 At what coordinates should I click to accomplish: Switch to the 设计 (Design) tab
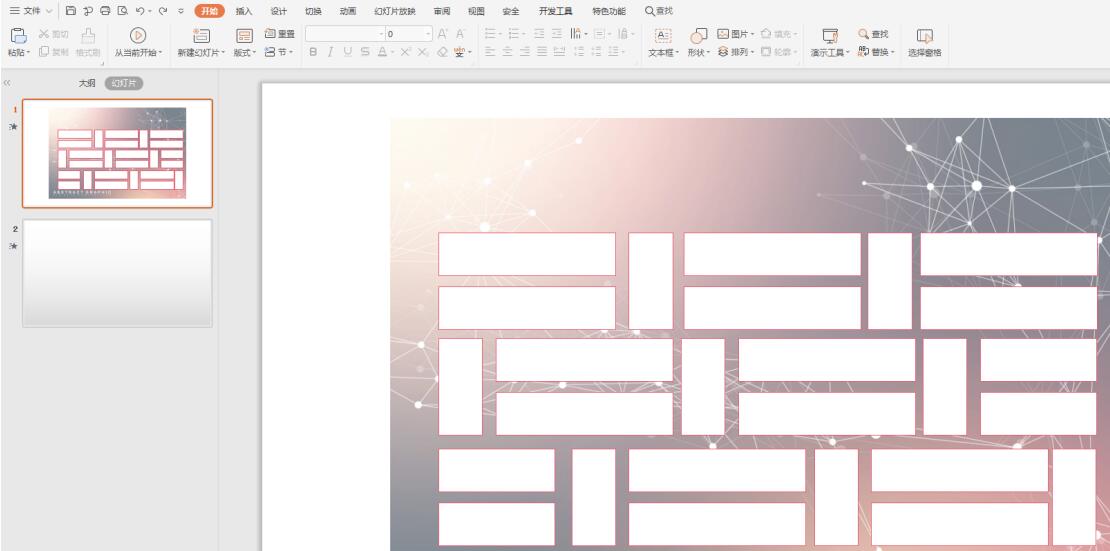[279, 11]
